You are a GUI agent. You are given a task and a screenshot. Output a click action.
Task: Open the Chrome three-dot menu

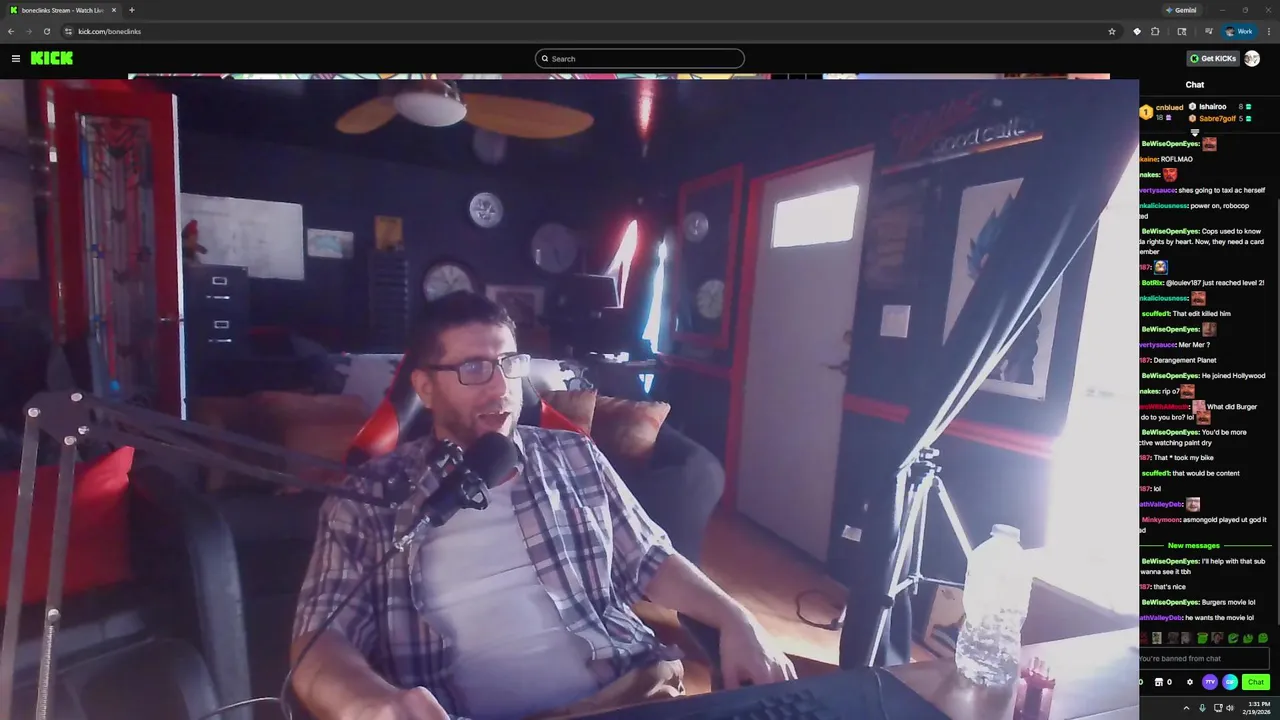(1267, 31)
